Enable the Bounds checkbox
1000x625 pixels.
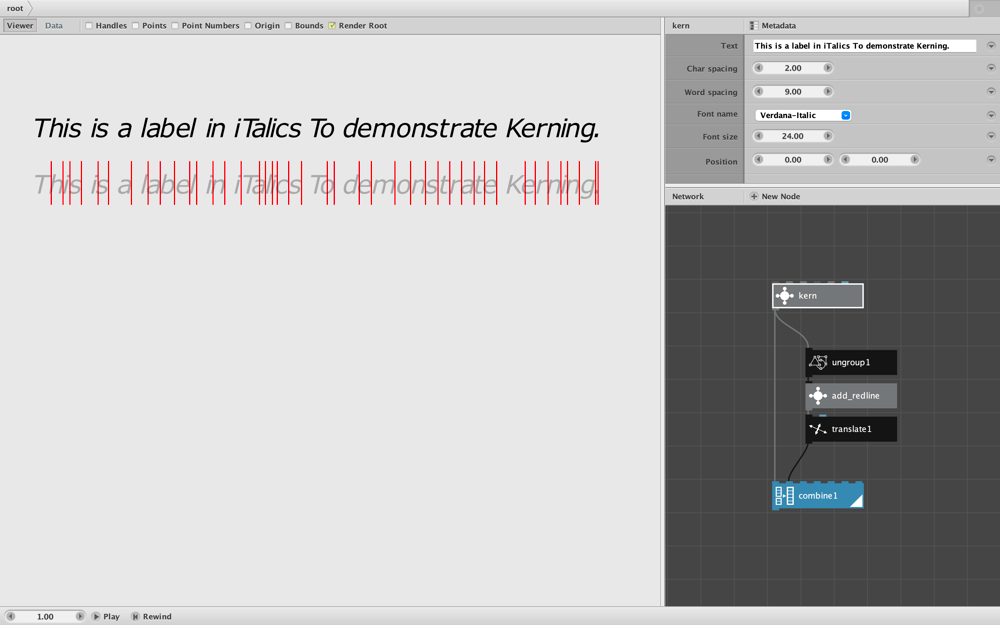click(x=288, y=26)
